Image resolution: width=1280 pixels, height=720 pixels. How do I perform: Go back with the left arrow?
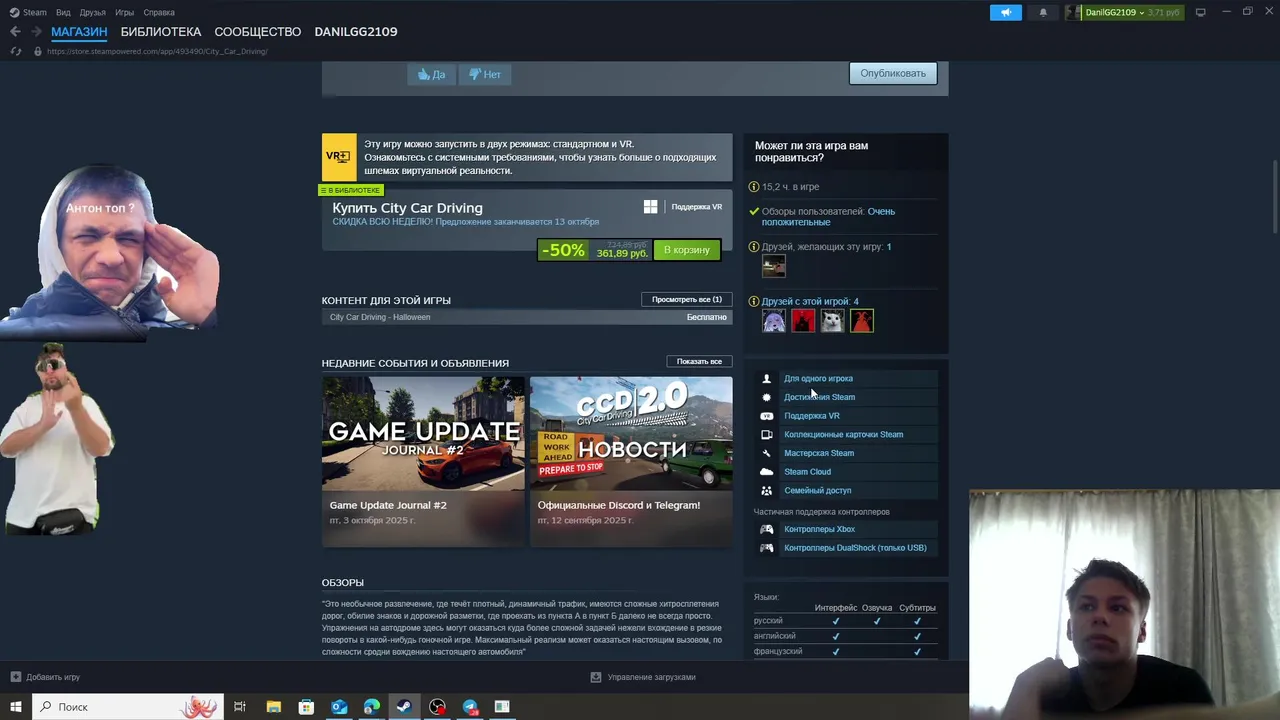tap(15, 32)
